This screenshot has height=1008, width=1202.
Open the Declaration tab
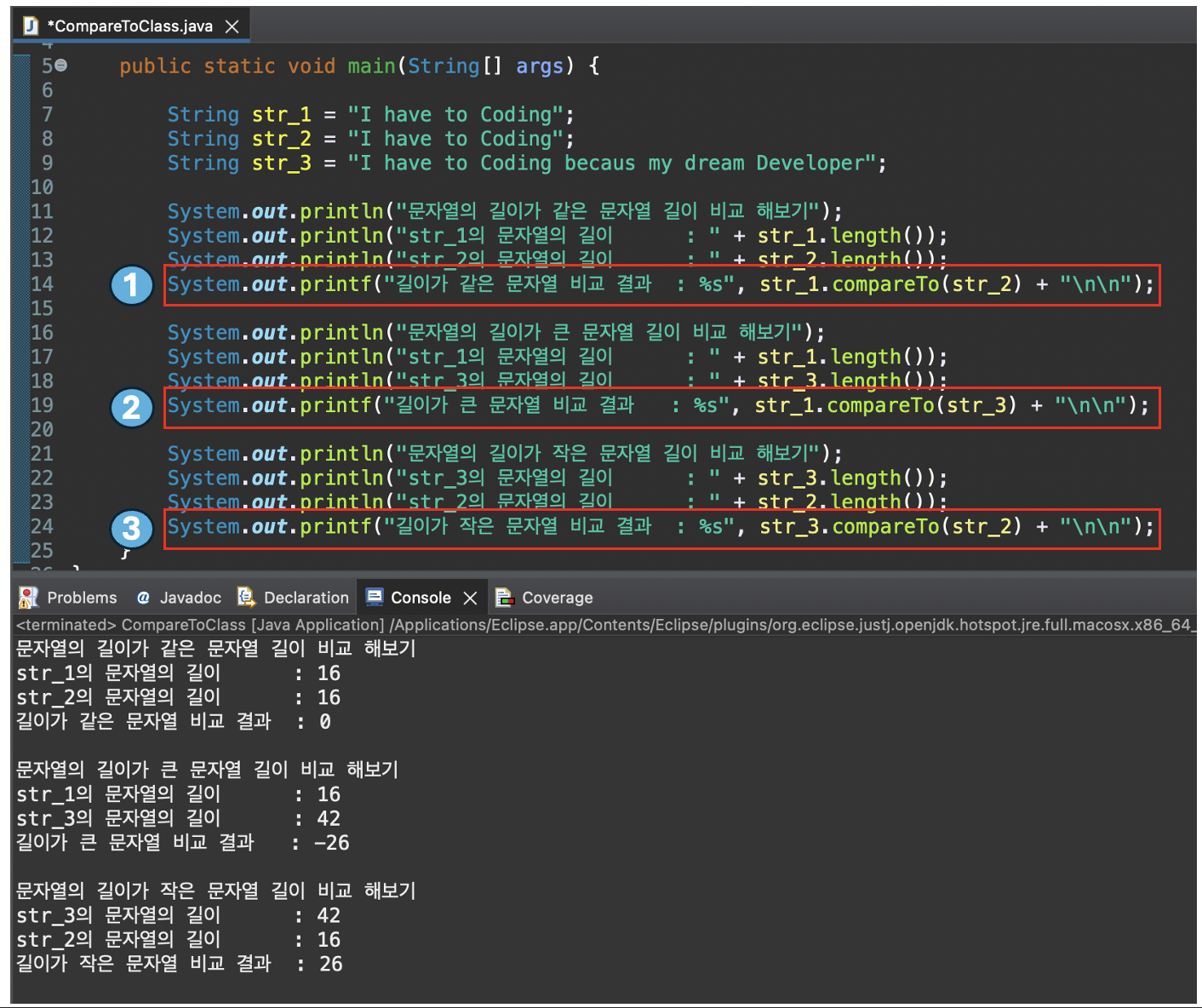(294, 598)
